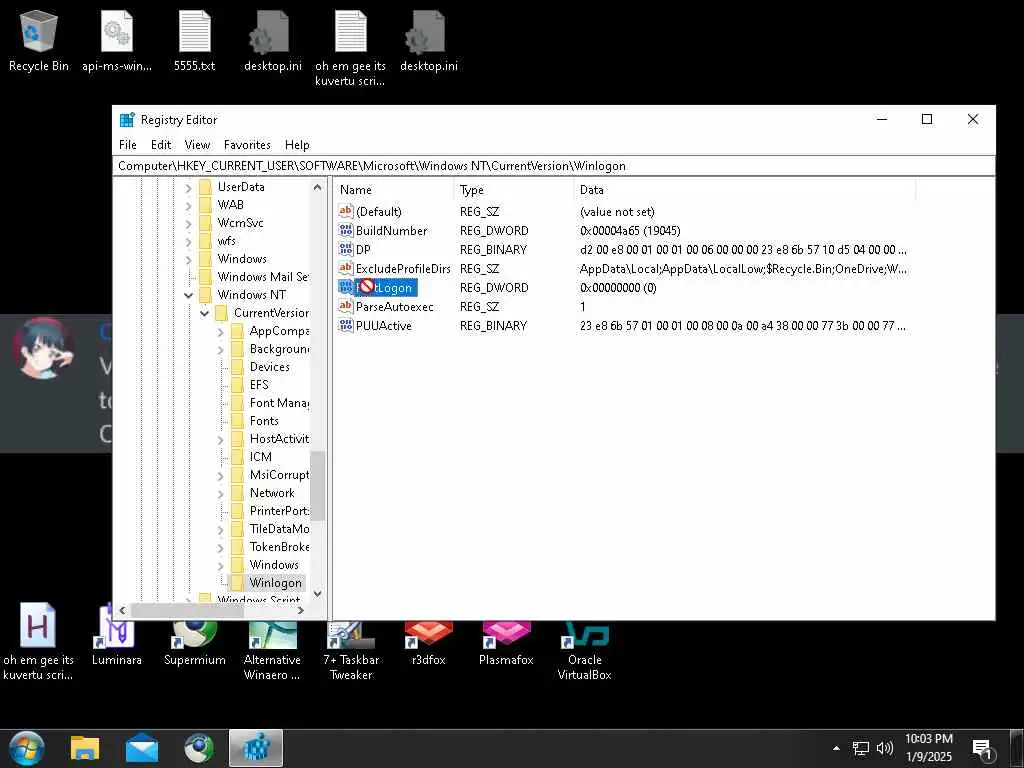Select the 'oh em gee its kuvertu' text document at top

pos(351,47)
